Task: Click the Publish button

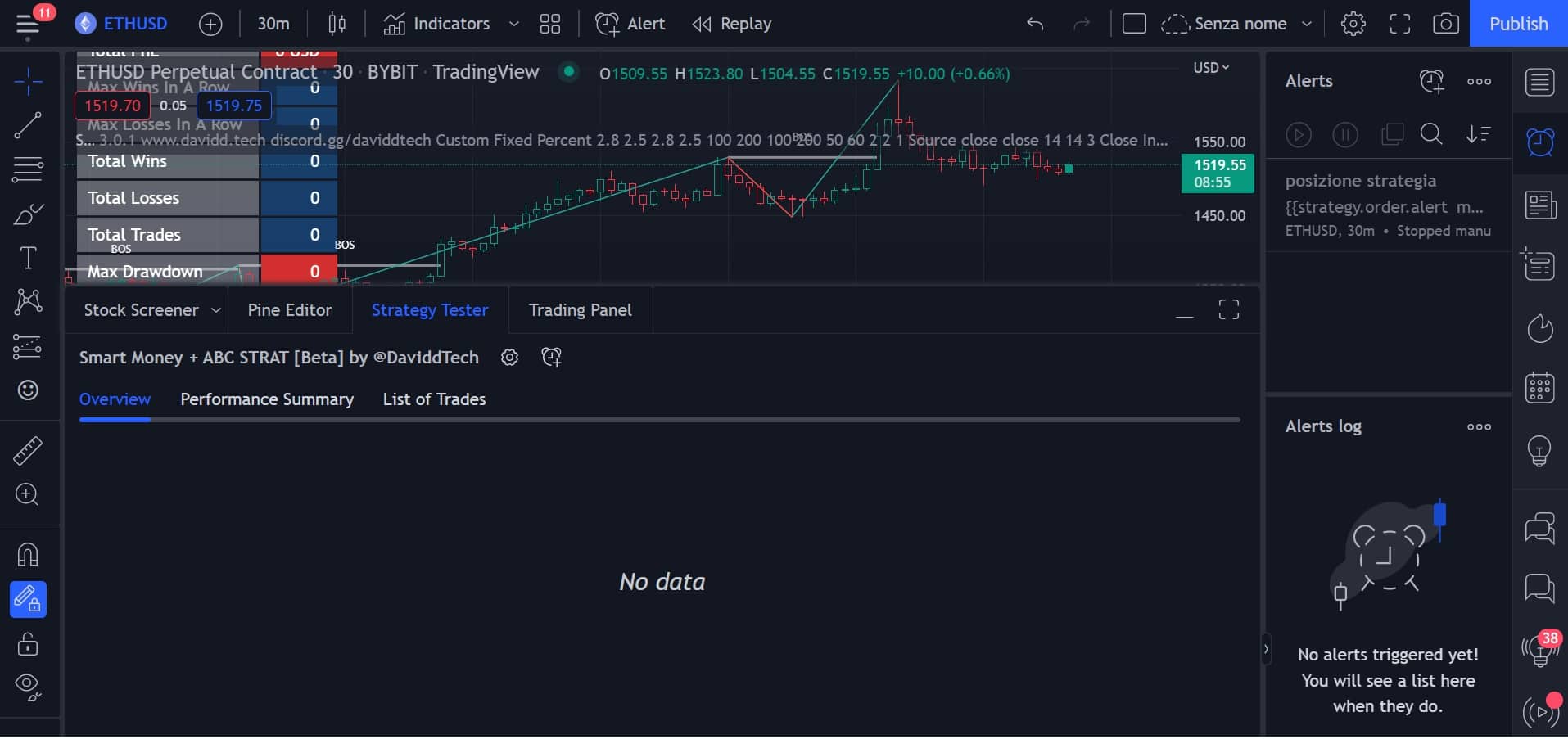Action: tap(1518, 24)
